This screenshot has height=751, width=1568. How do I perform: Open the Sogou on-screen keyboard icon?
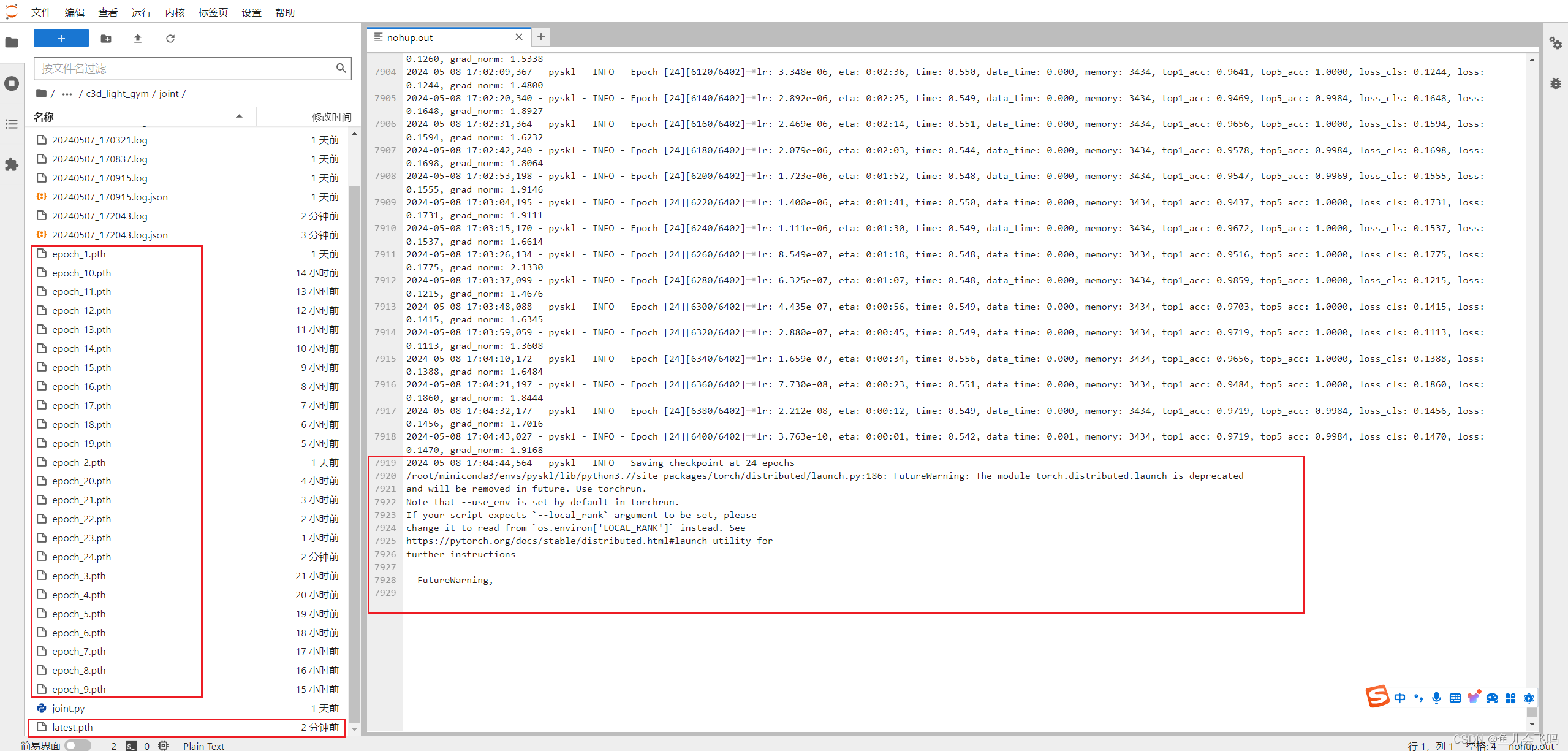click(1455, 698)
